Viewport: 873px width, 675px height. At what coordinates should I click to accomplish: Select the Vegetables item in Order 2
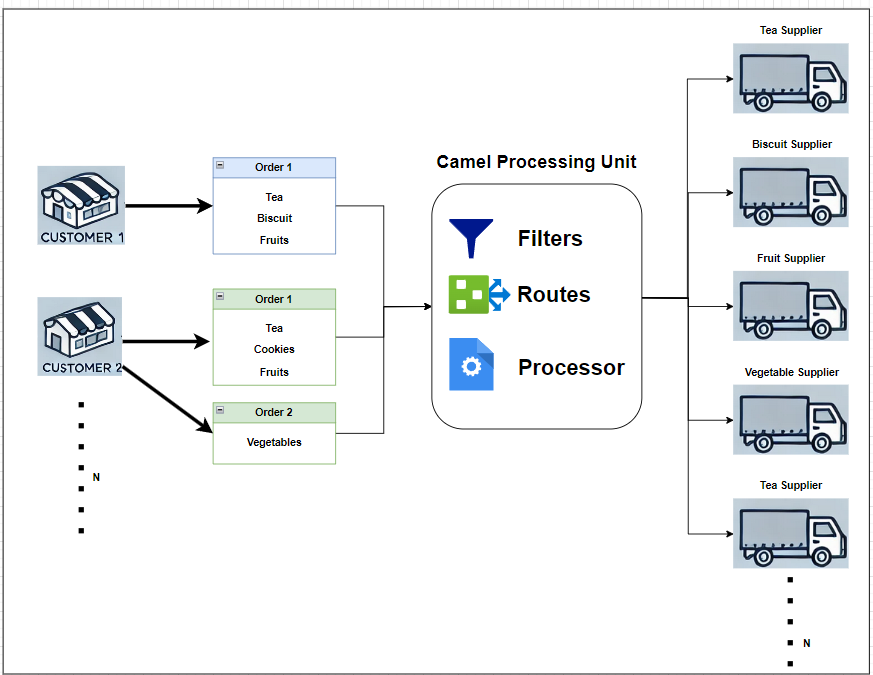pyautogui.click(x=274, y=442)
